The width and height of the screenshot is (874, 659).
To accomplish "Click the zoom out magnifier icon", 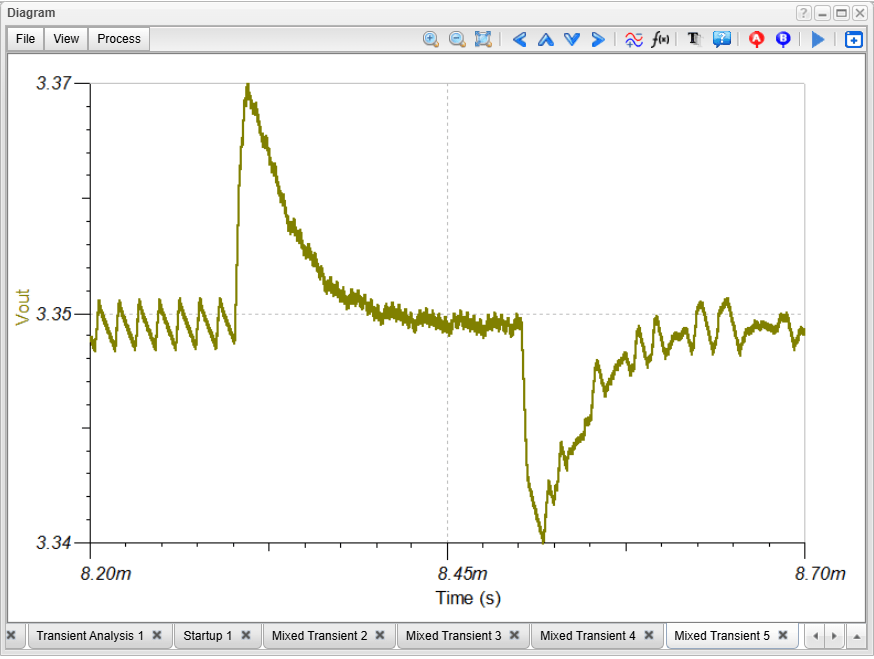I will pyautogui.click(x=457, y=39).
